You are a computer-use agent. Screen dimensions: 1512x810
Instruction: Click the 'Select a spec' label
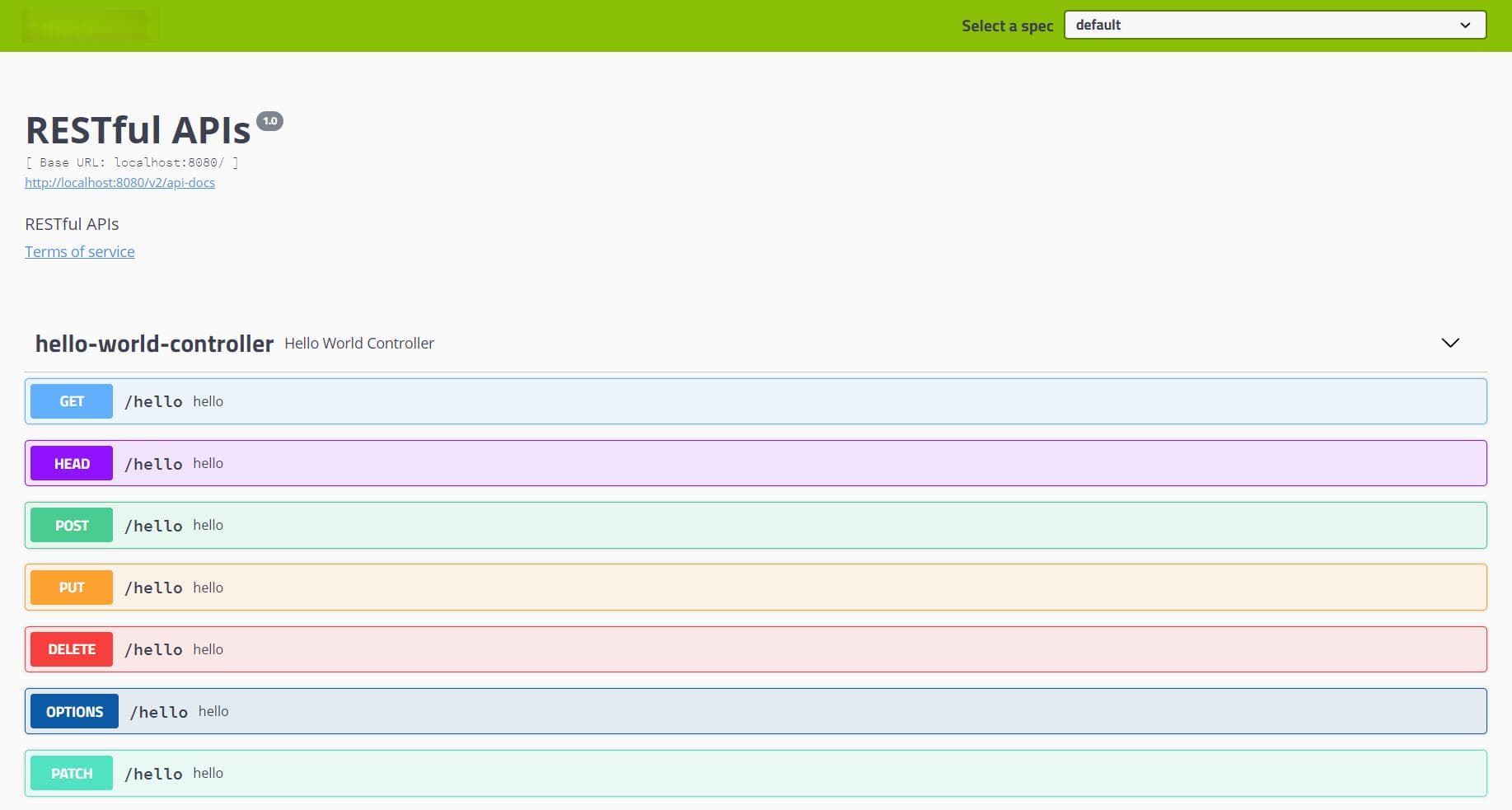point(1007,26)
